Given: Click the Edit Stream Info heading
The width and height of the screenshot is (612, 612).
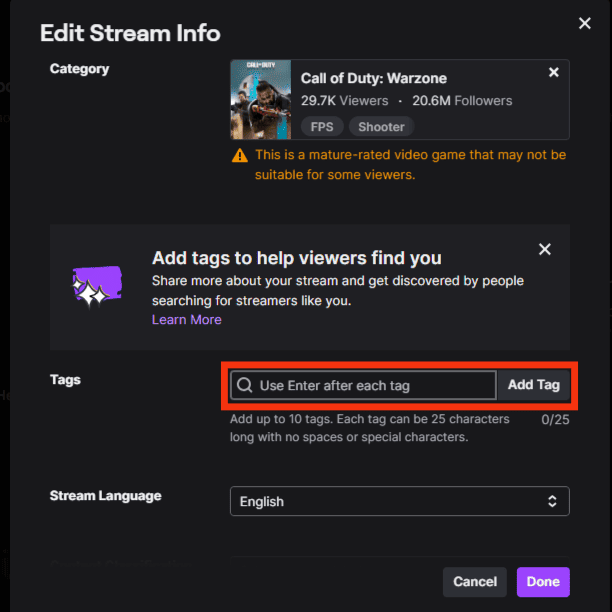Looking at the screenshot, I should pyautogui.click(x=130, y=33).
